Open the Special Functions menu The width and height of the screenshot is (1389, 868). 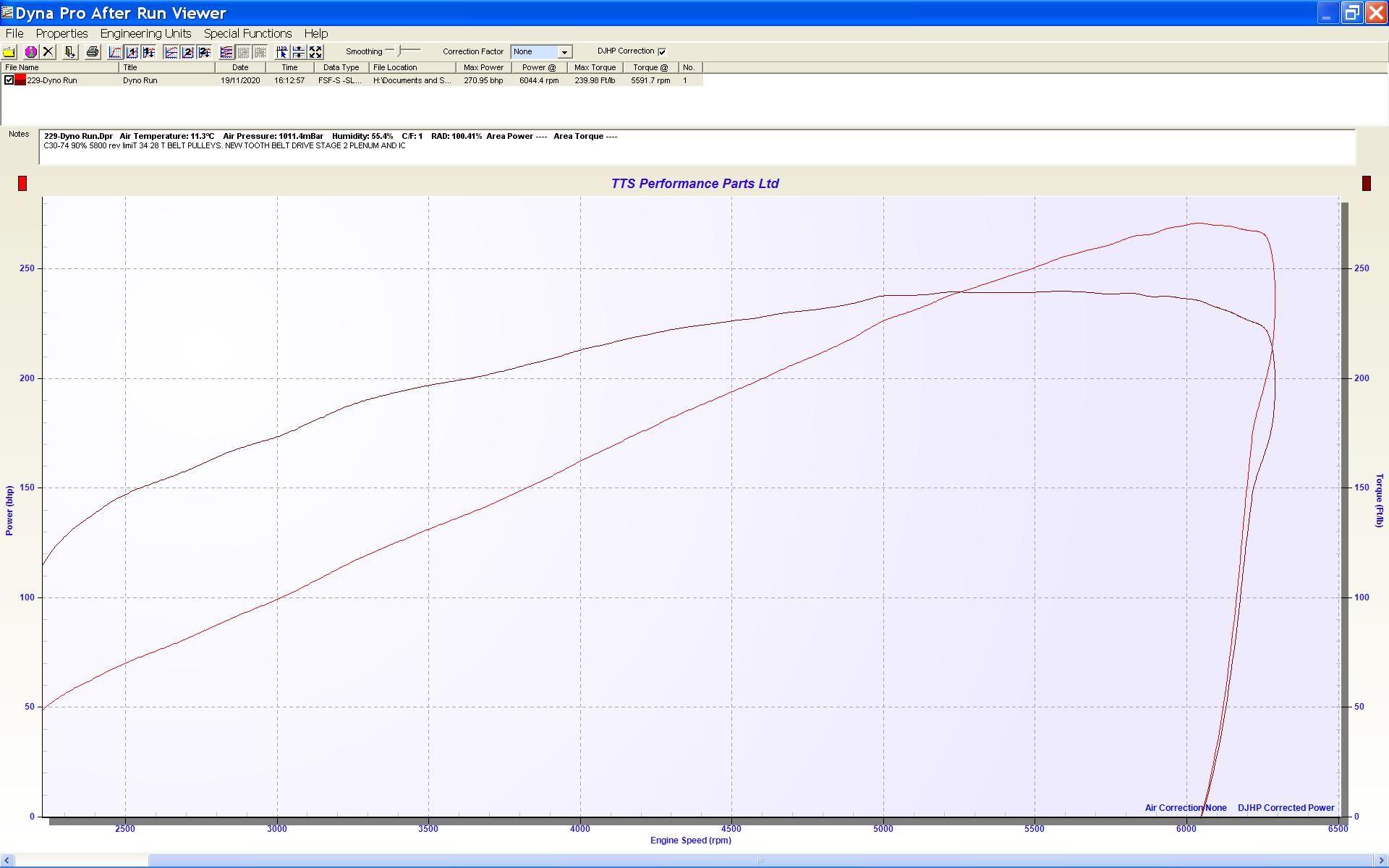247,33
